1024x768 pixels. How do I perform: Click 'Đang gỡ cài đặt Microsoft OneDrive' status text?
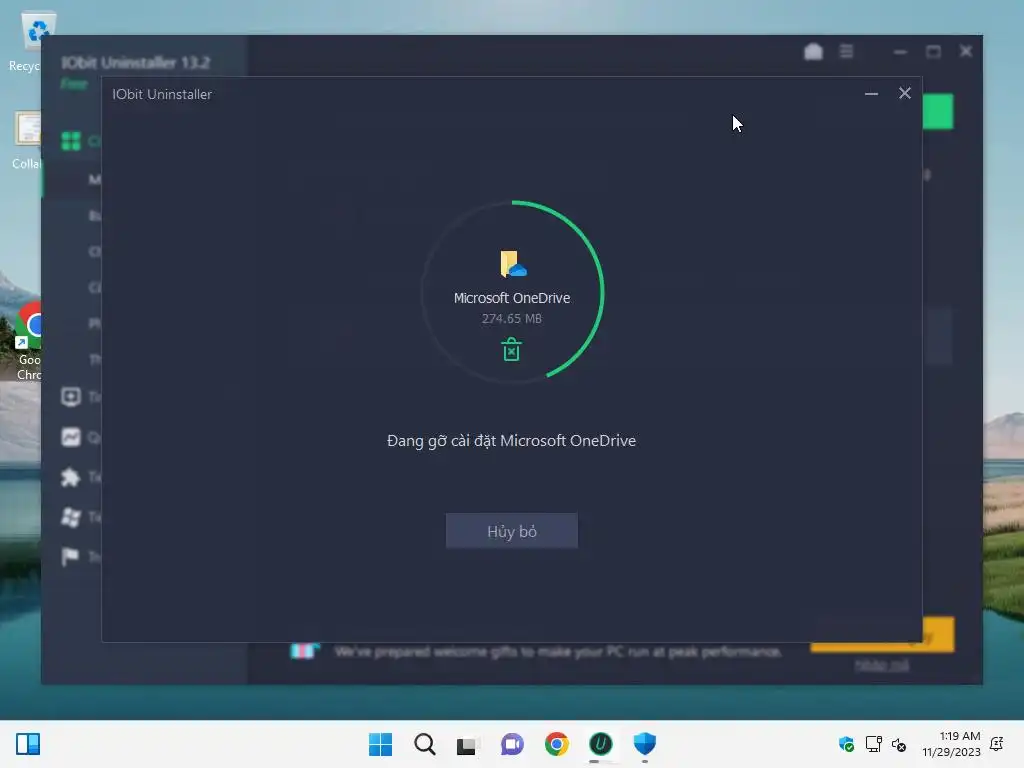(x=511, y=441)
